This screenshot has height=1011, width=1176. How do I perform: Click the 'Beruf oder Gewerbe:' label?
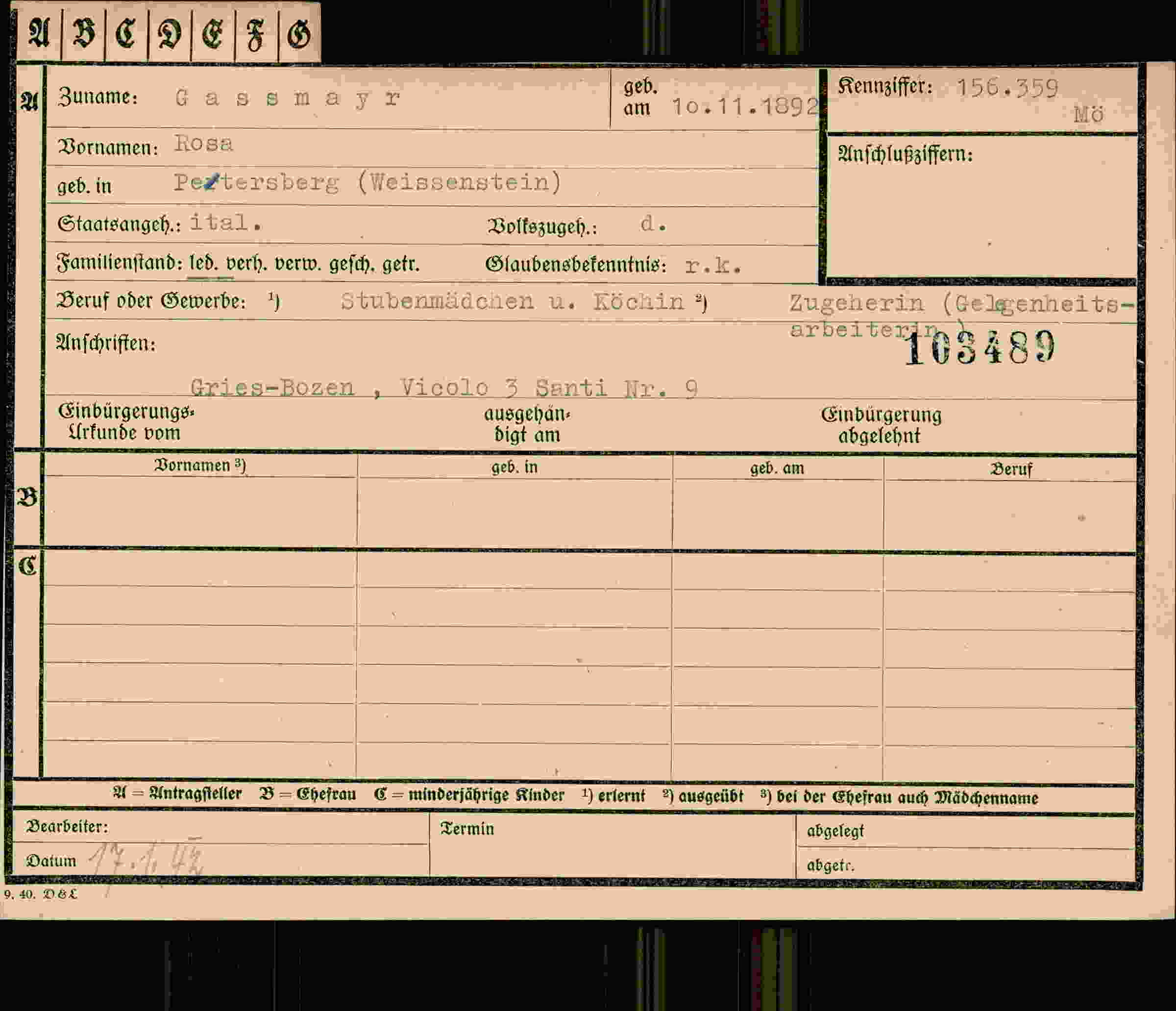coord(150,301)
